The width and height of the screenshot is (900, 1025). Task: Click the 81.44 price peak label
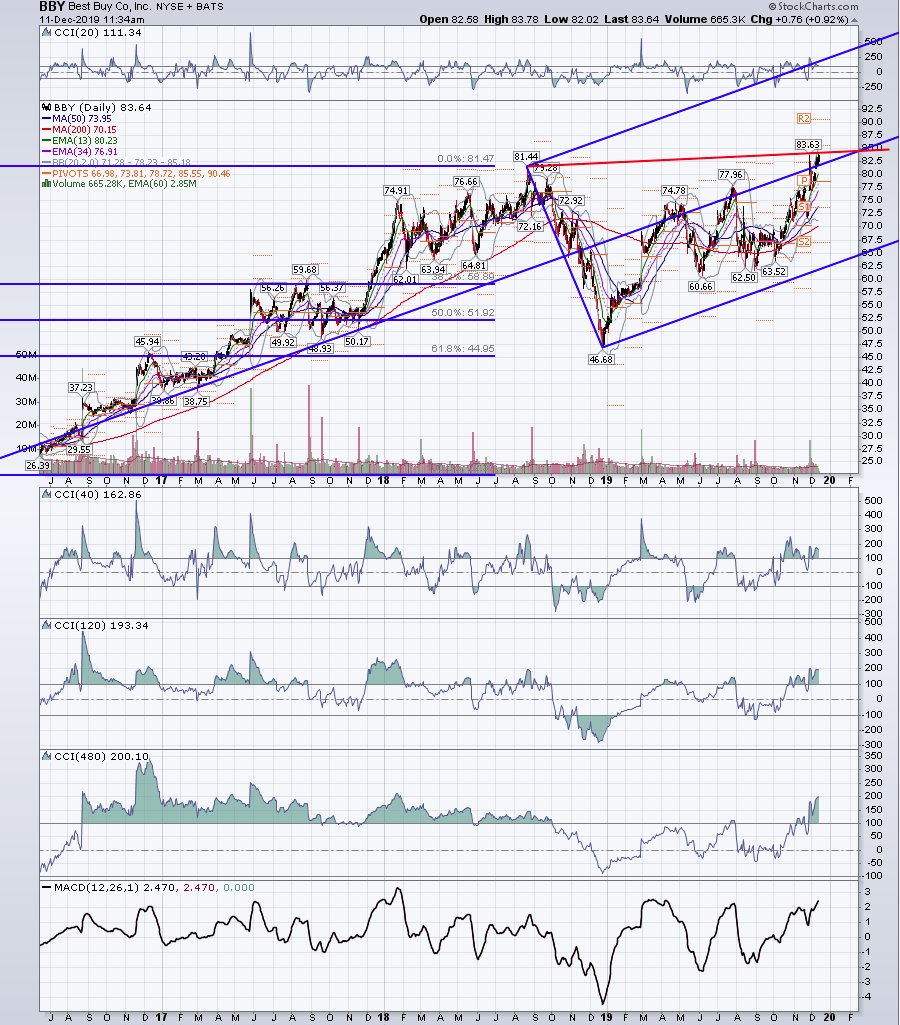[526, 156]
